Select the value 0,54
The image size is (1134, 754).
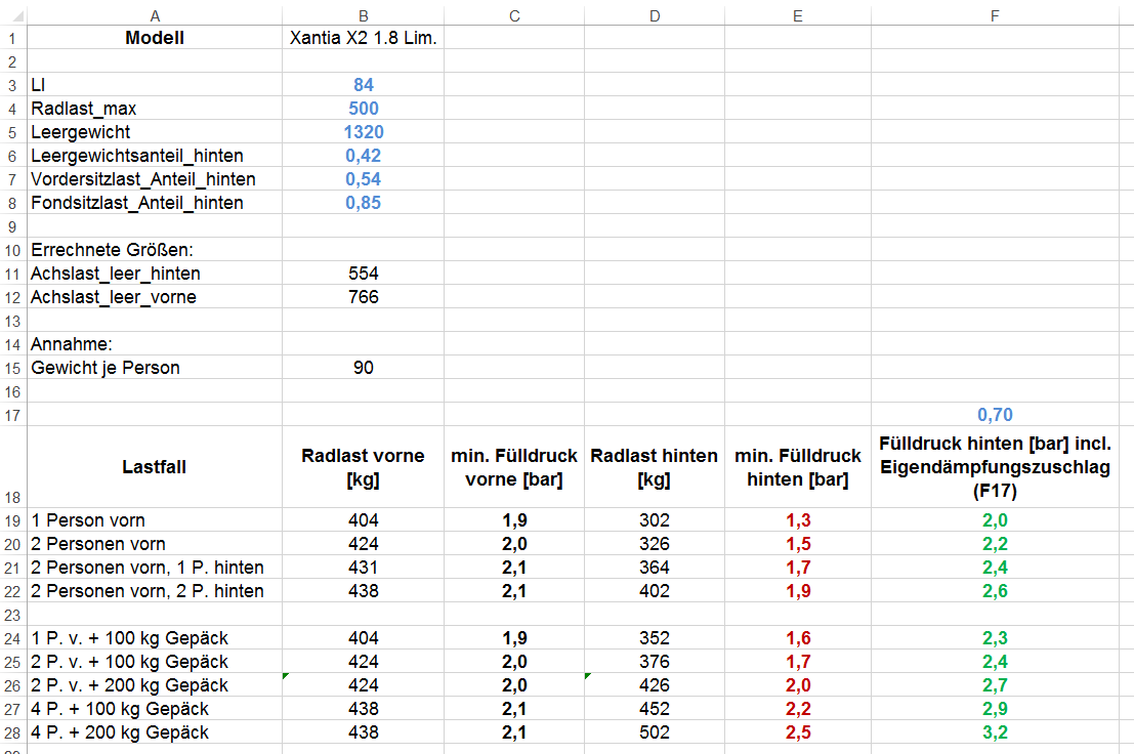(x=363, y=179)
